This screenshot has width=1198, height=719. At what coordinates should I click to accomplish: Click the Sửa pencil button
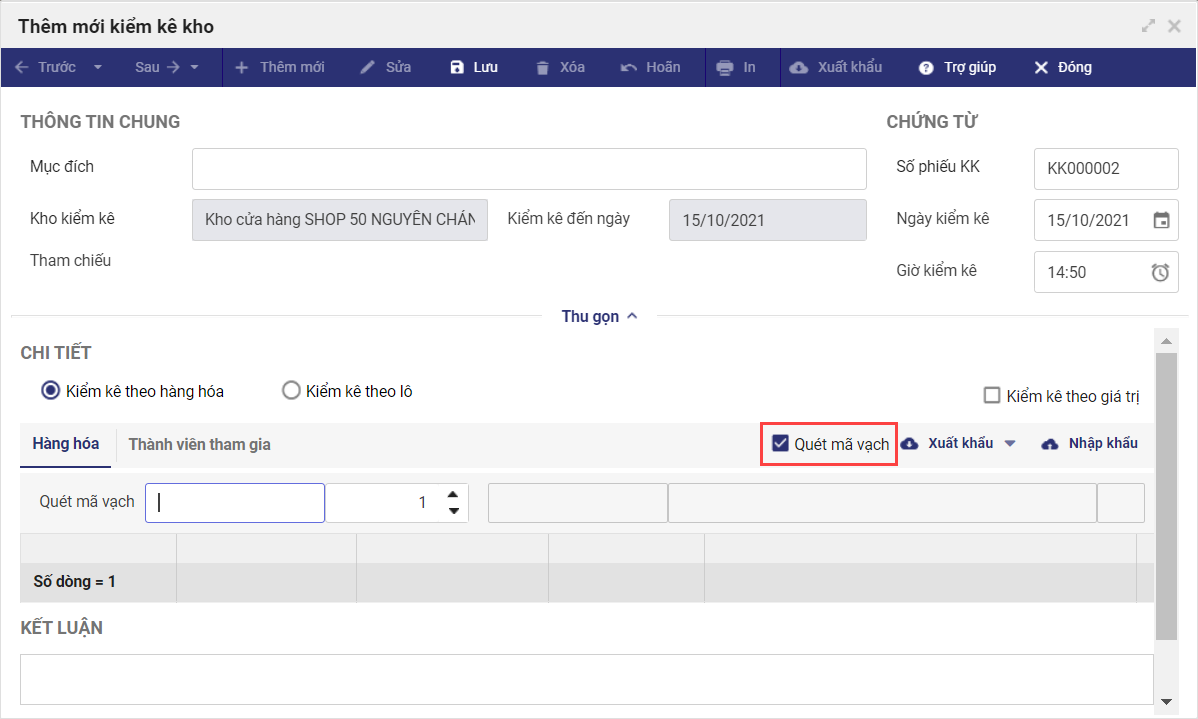click(385, 67)
